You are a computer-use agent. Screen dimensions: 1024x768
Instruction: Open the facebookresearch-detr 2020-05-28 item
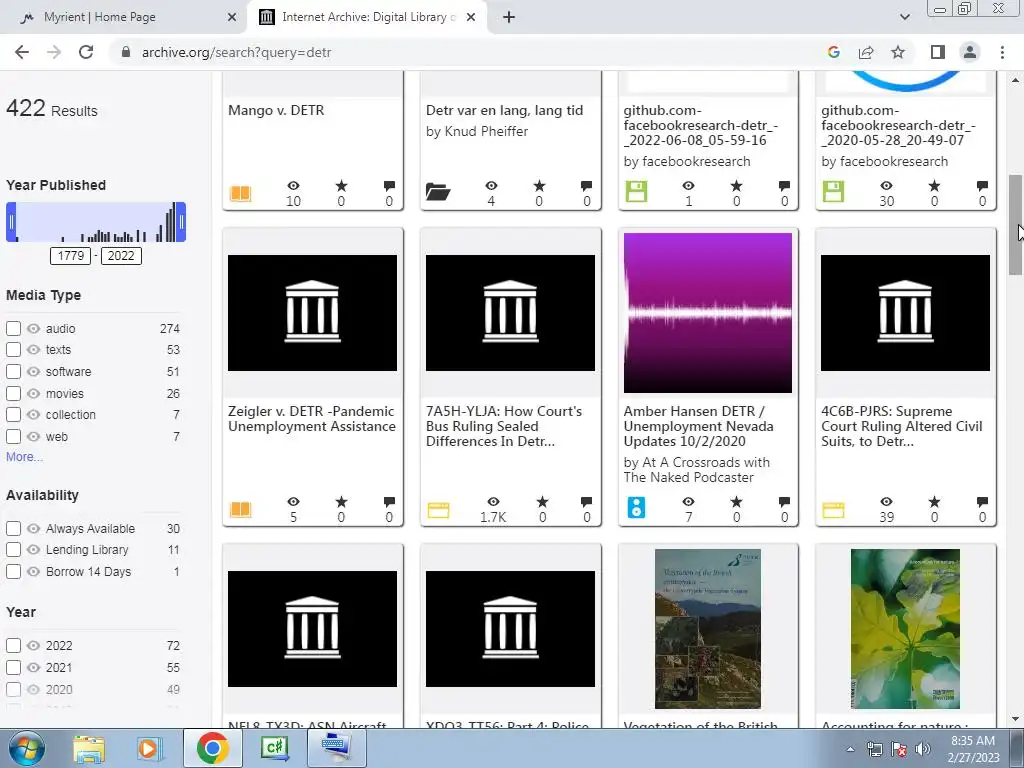[x=899, y=125]
